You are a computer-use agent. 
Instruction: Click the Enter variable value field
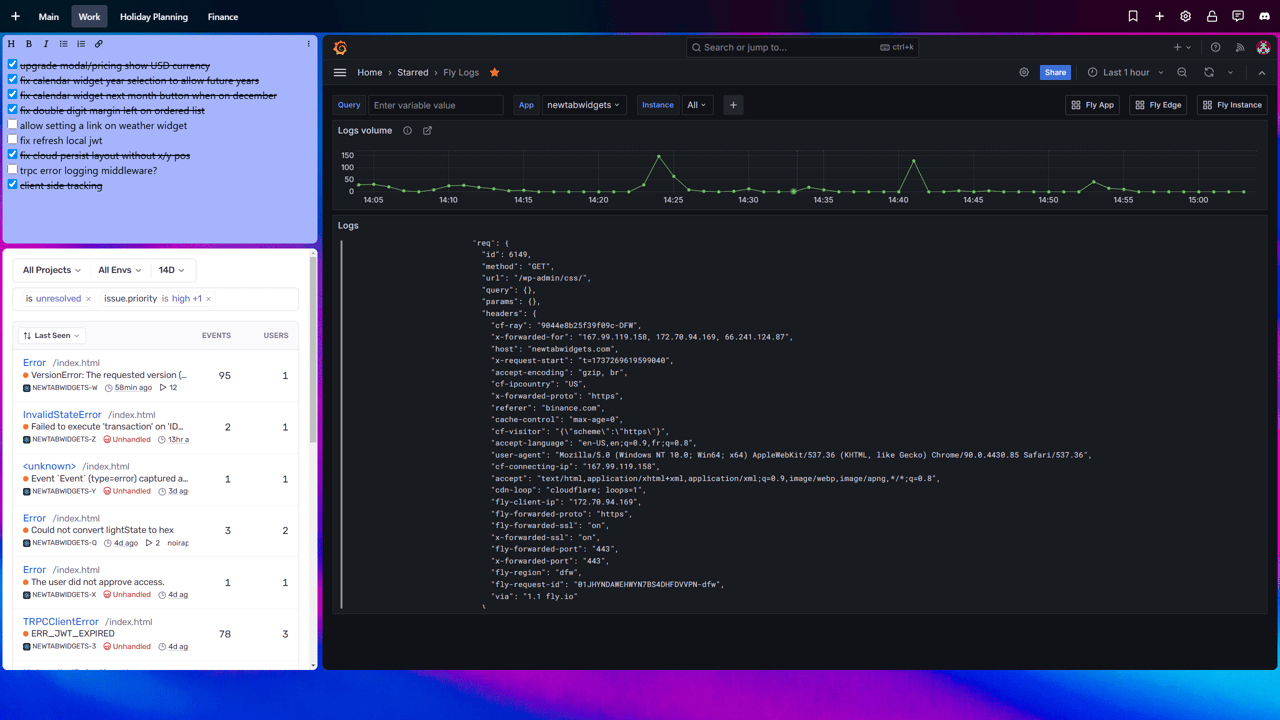coord(435,105)
